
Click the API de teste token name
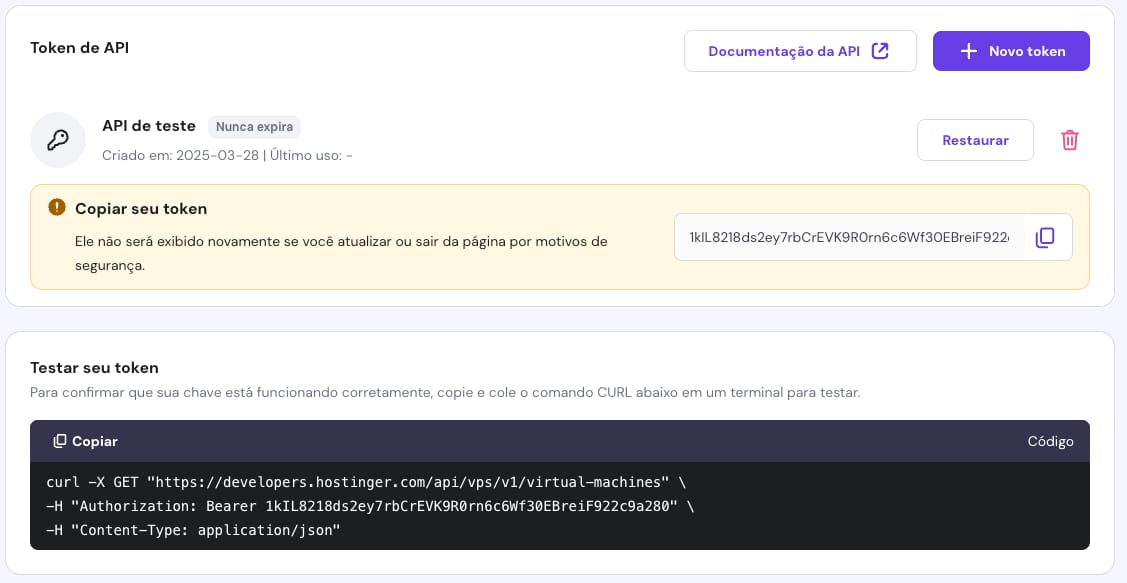(149, 126)
